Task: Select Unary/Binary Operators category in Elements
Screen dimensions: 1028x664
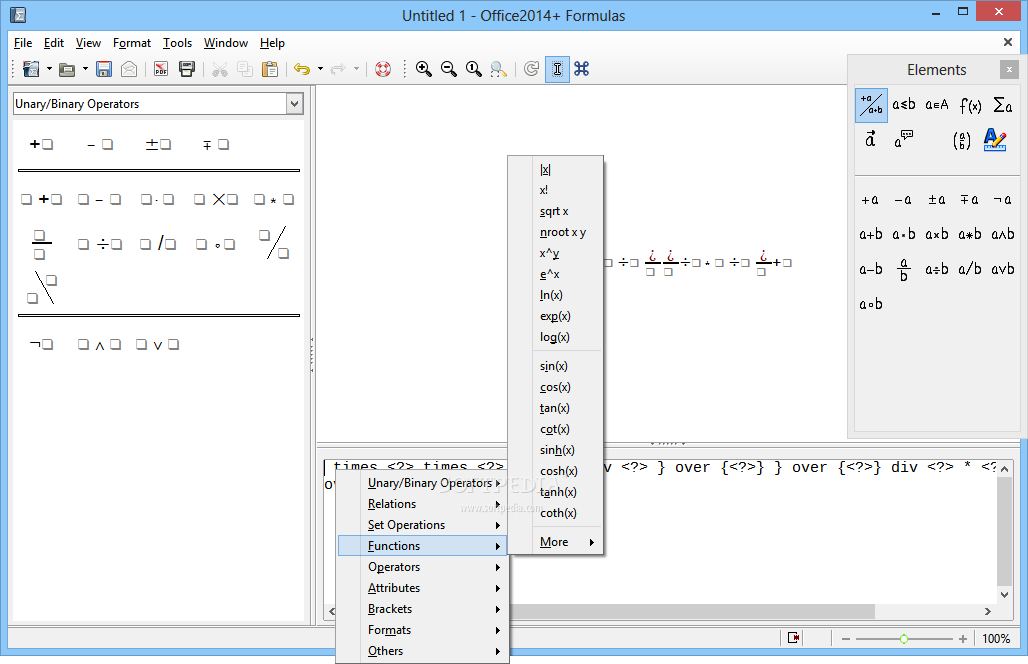Action: 871,105
